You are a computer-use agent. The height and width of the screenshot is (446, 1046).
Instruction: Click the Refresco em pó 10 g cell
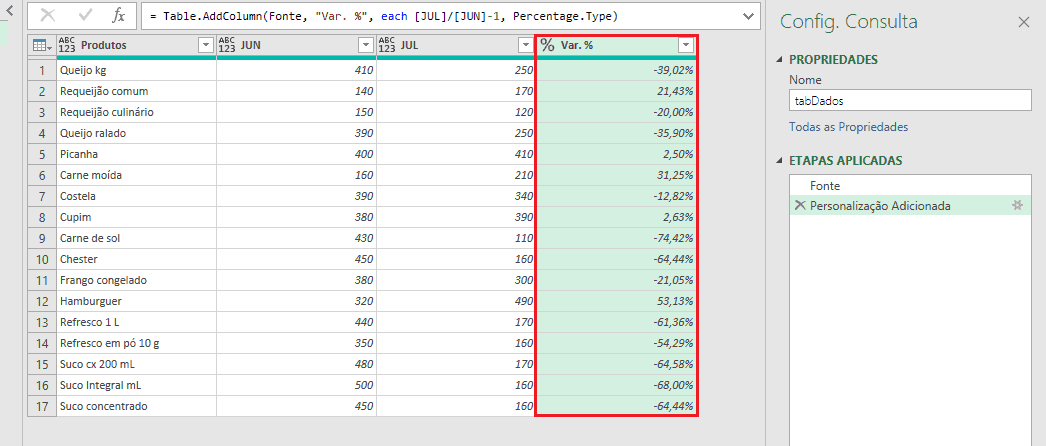coord(137,343)
